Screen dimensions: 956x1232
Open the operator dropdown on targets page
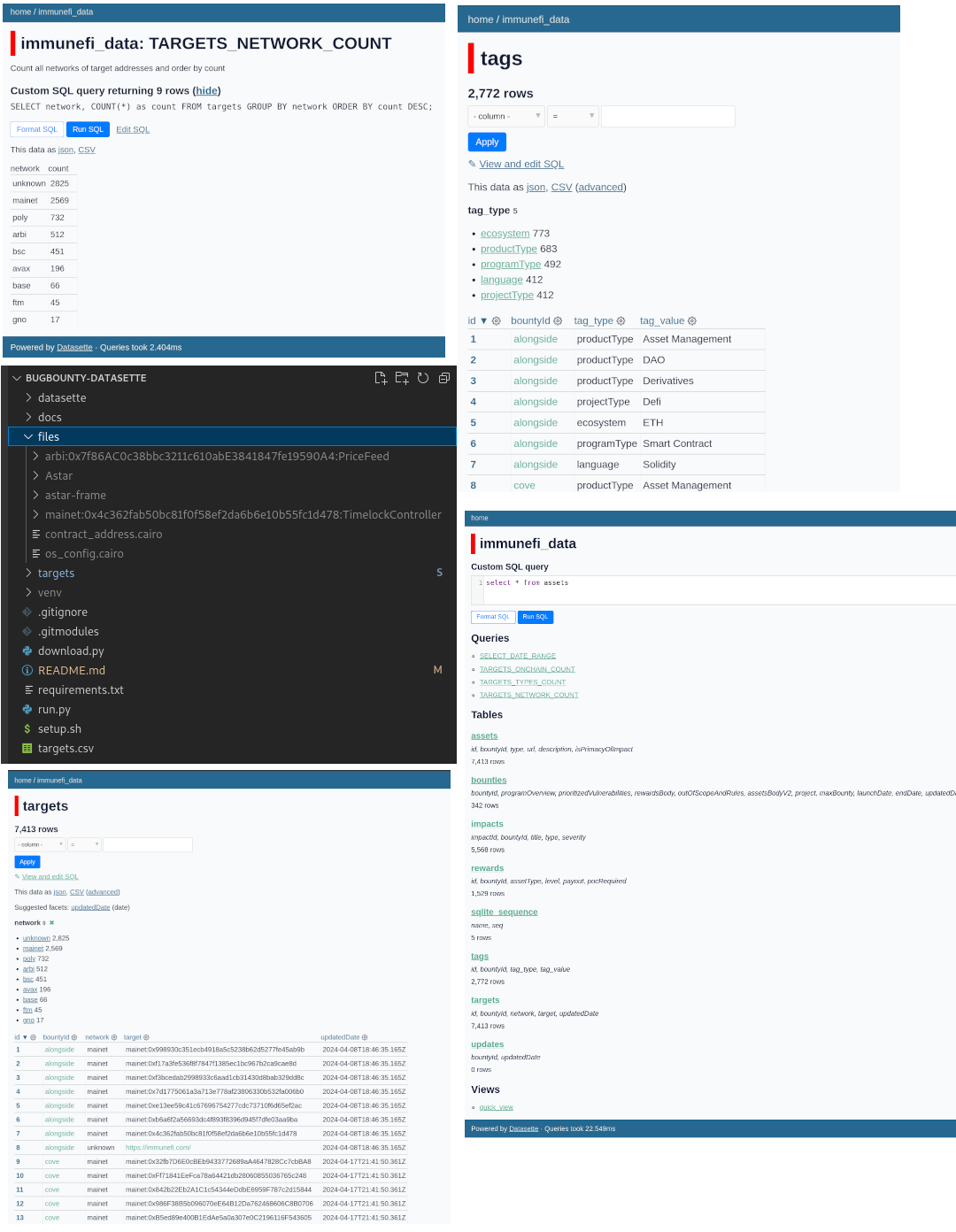click(85, 845)
